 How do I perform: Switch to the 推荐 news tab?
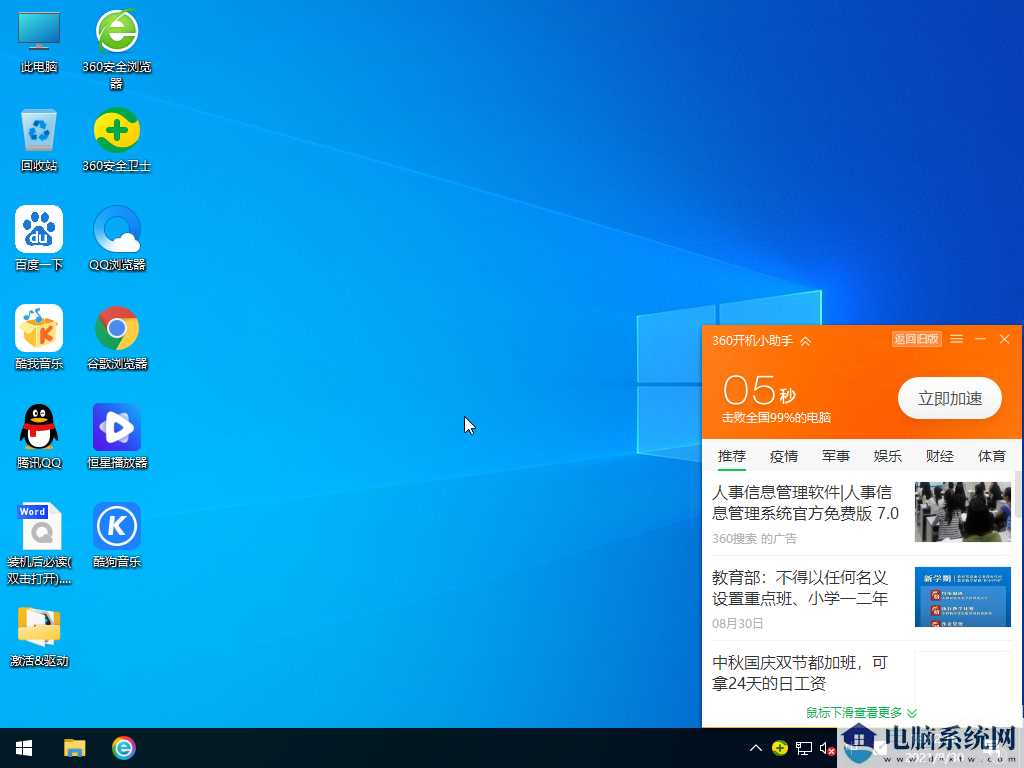click(x=731, y=456)
